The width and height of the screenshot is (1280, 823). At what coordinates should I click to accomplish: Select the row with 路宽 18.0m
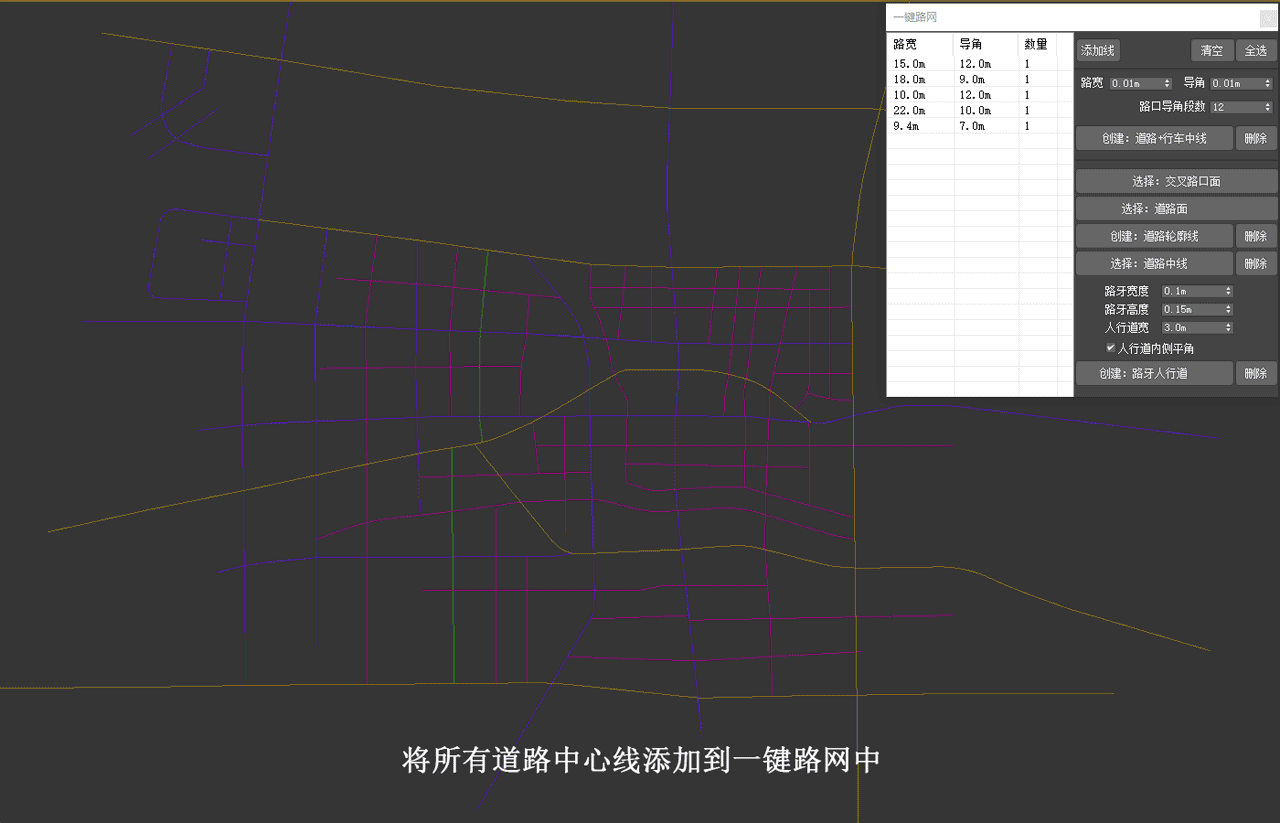coord(980,79)
